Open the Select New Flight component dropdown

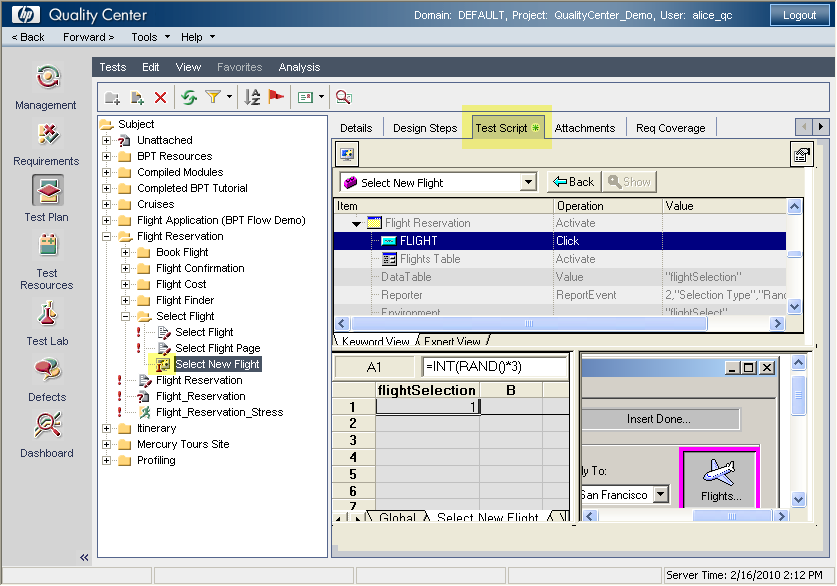(528, 183)
